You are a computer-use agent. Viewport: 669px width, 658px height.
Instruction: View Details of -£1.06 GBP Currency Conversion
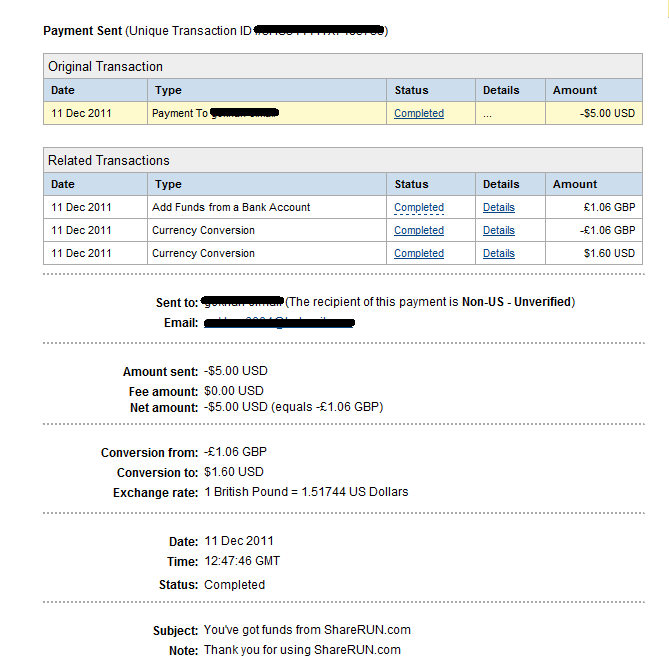click(499, 230)
